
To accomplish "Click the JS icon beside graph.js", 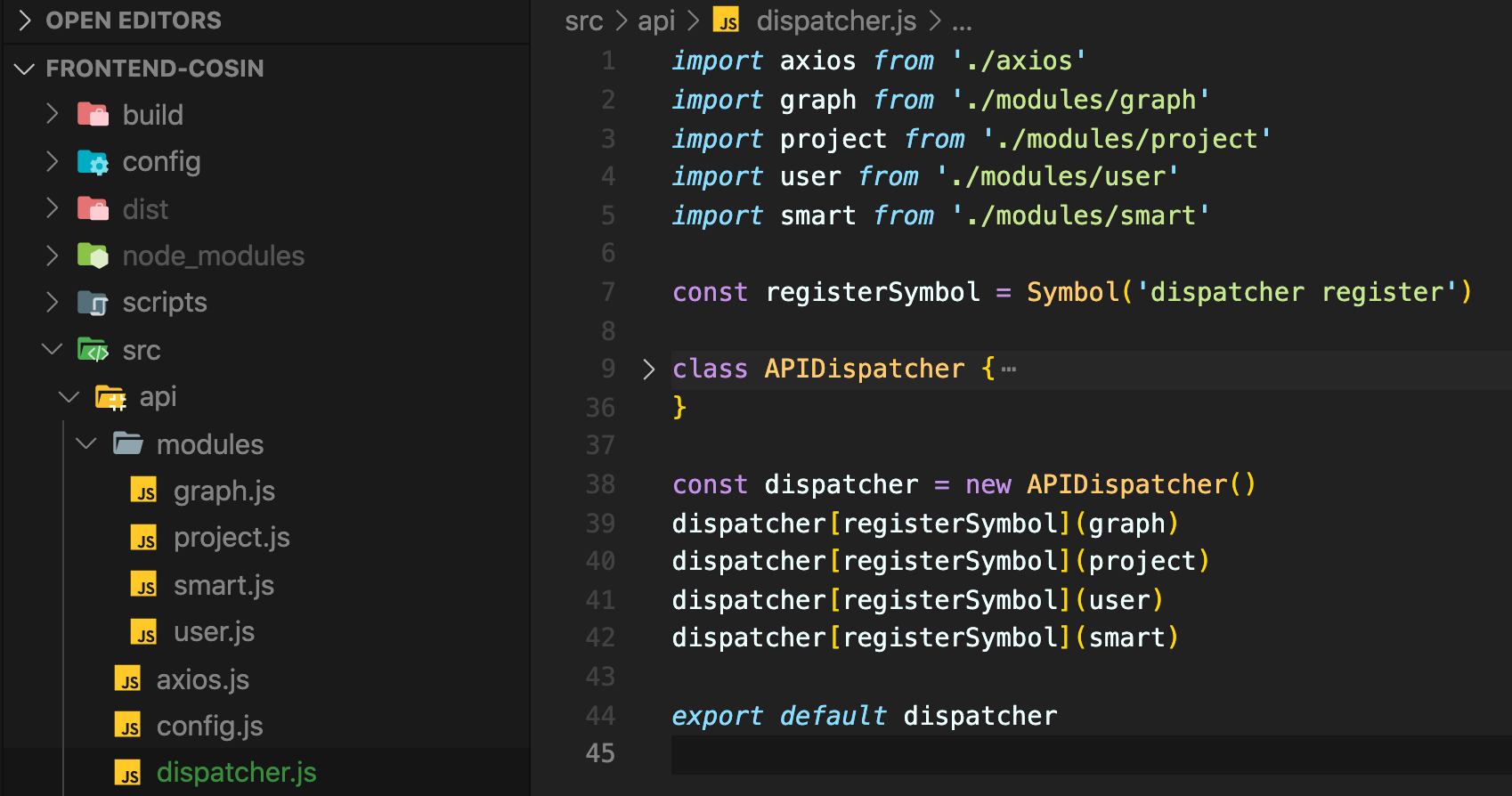I will [144, 490].
